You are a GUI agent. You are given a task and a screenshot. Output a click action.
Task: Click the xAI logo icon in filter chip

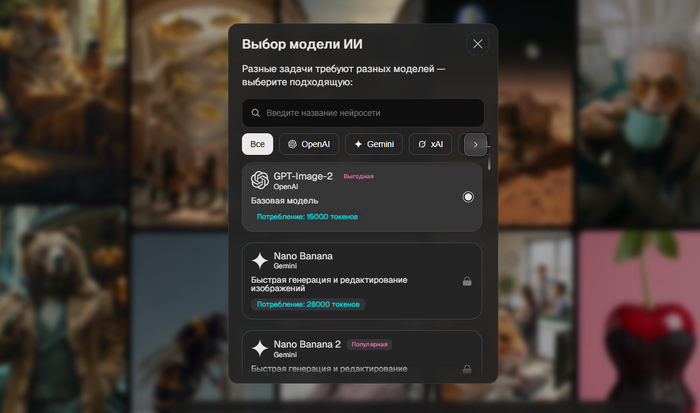tap(422, 144)
